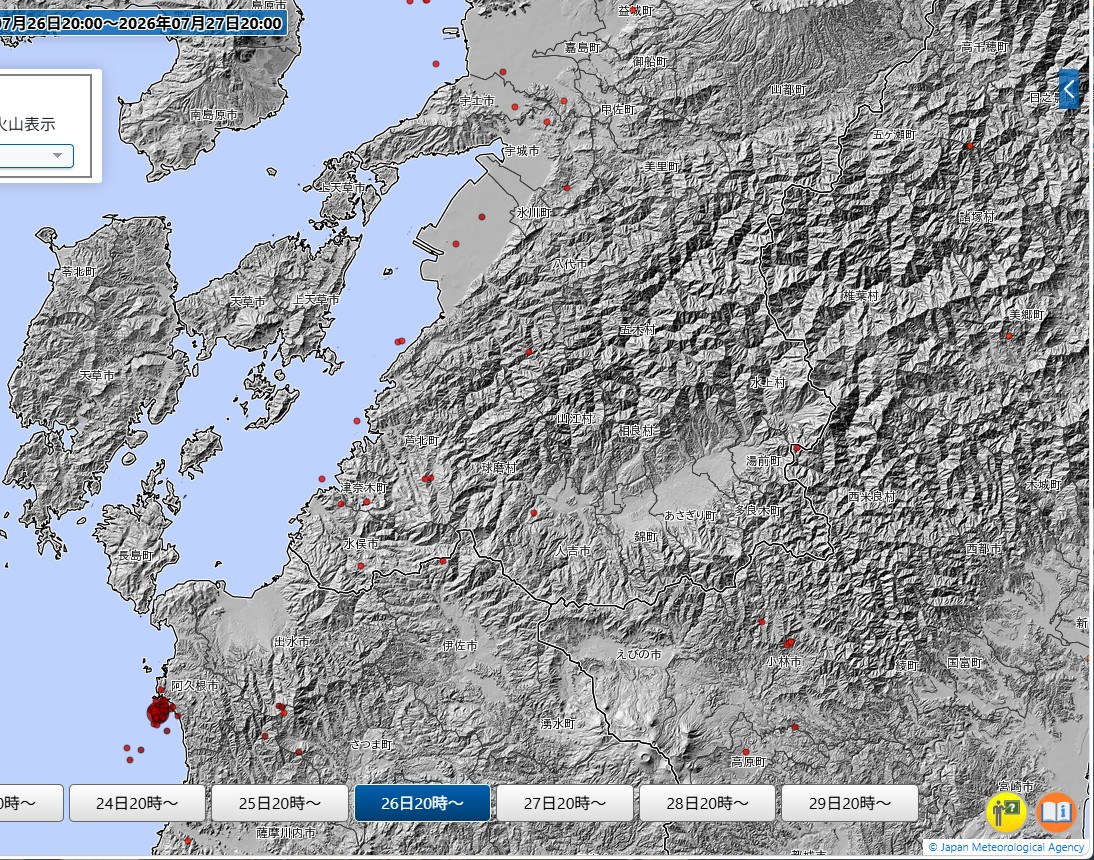Open the orange information book icon
The width and height of the screenshot is (1094, 860).
[x=1056, y=813]
